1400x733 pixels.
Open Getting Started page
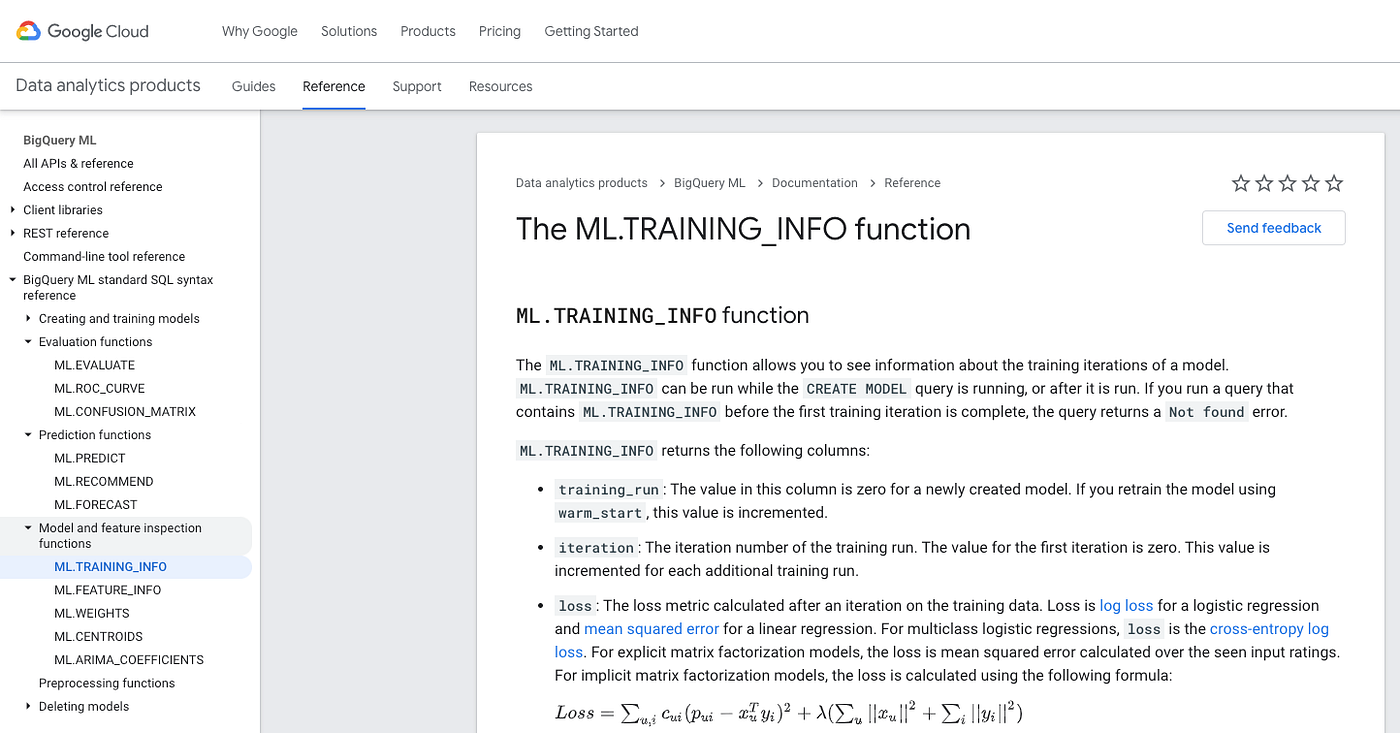[x=591, y=31]
